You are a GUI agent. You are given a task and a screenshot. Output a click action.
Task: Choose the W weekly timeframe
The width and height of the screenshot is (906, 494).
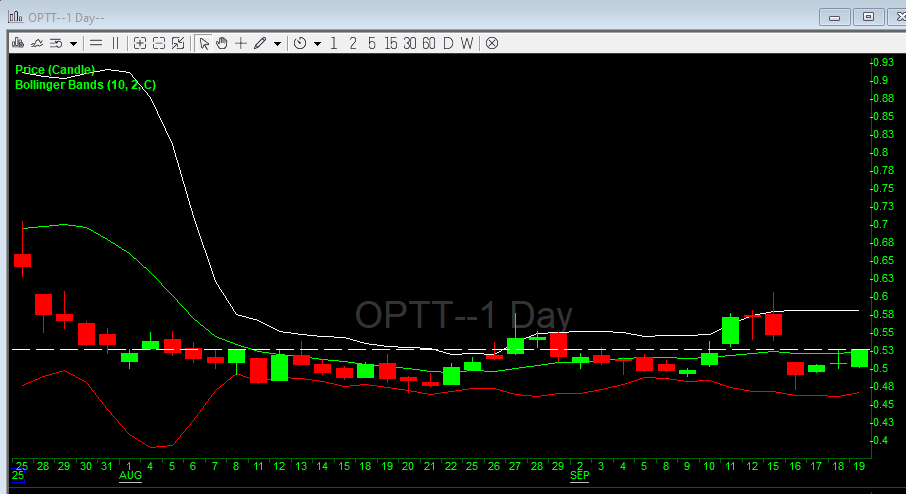(x=467, y=43)
